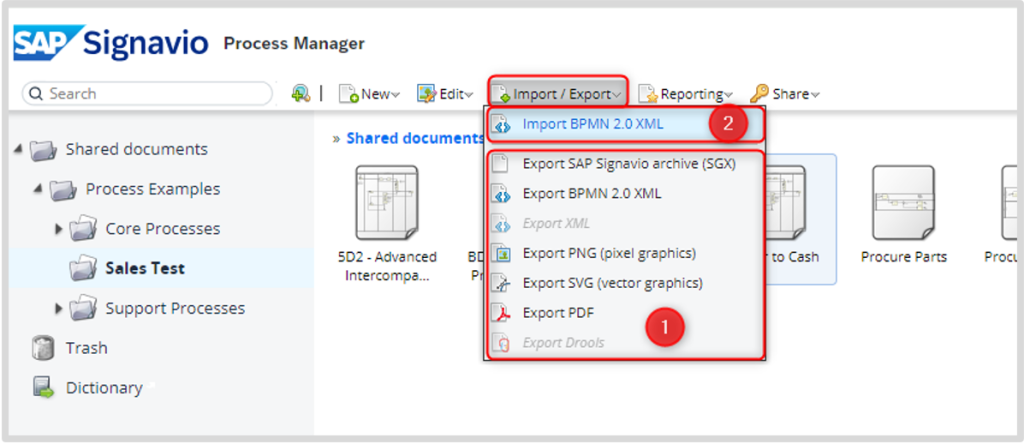Click the Edit toolbar icon
The width and height of the screenshot is (1024, 444).
pos(426,94)
